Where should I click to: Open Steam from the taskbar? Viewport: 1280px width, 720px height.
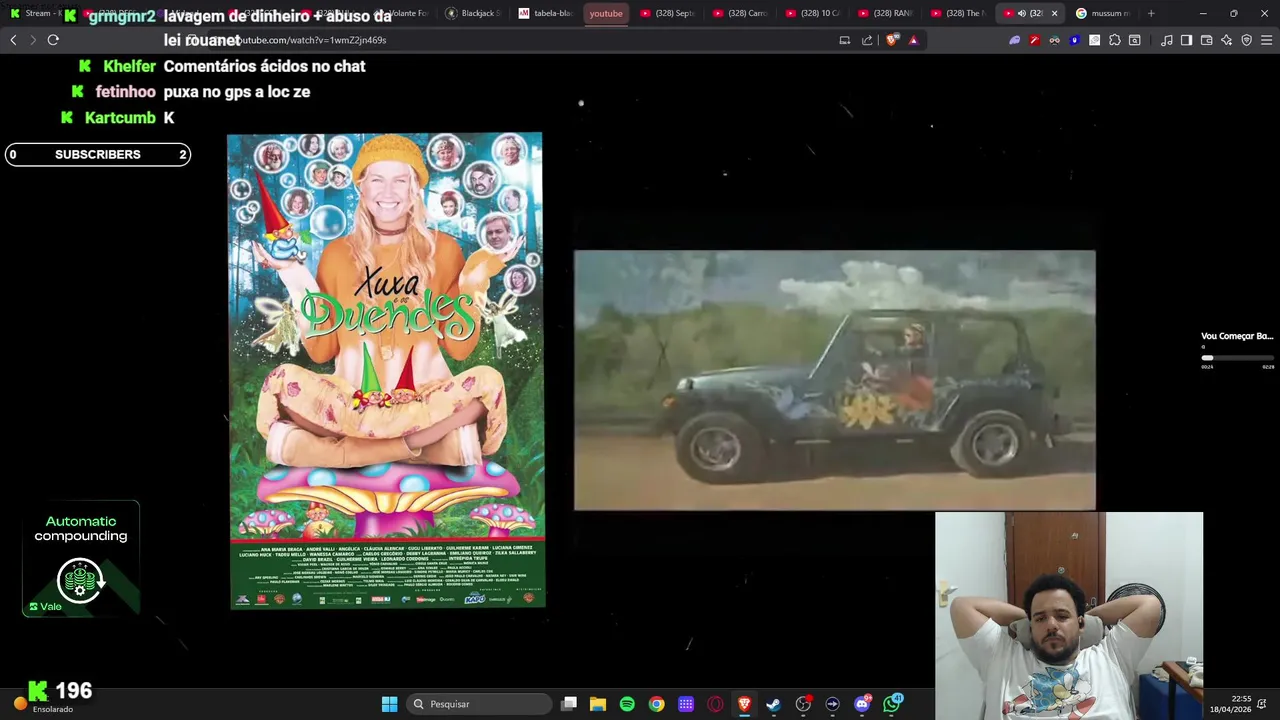pos(773,704)
